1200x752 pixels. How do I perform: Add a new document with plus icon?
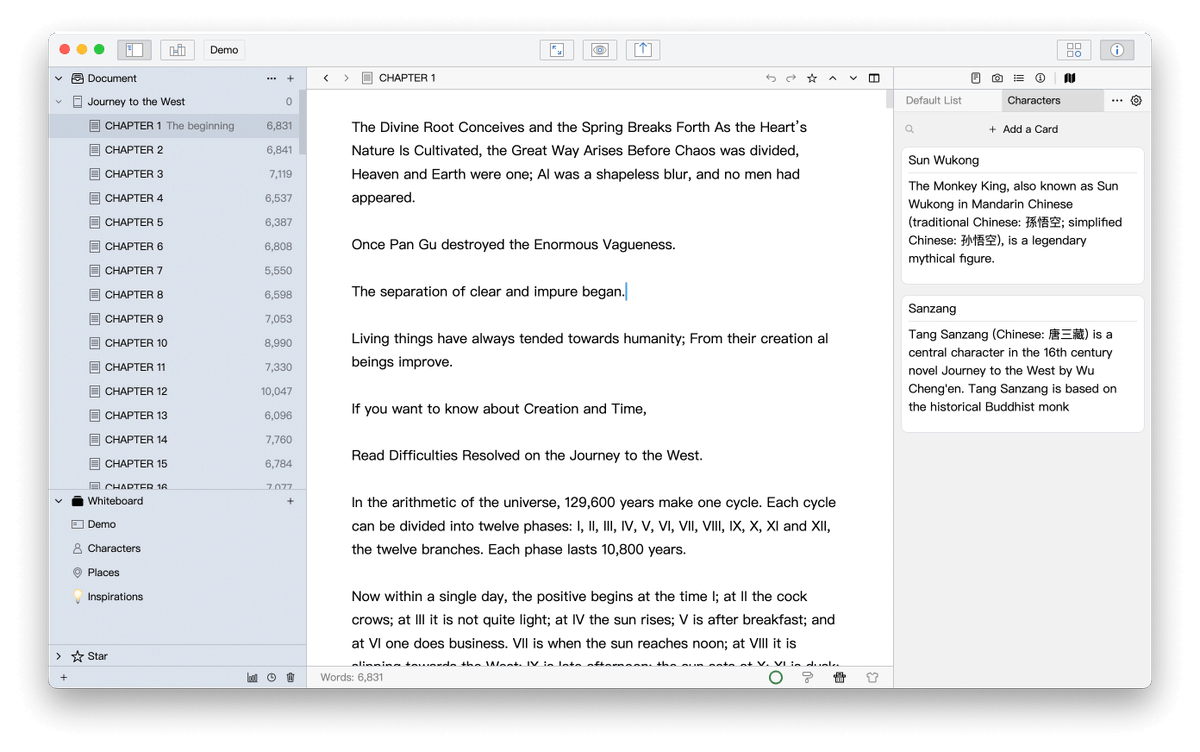pyautogui.click(x=291, y=78)
